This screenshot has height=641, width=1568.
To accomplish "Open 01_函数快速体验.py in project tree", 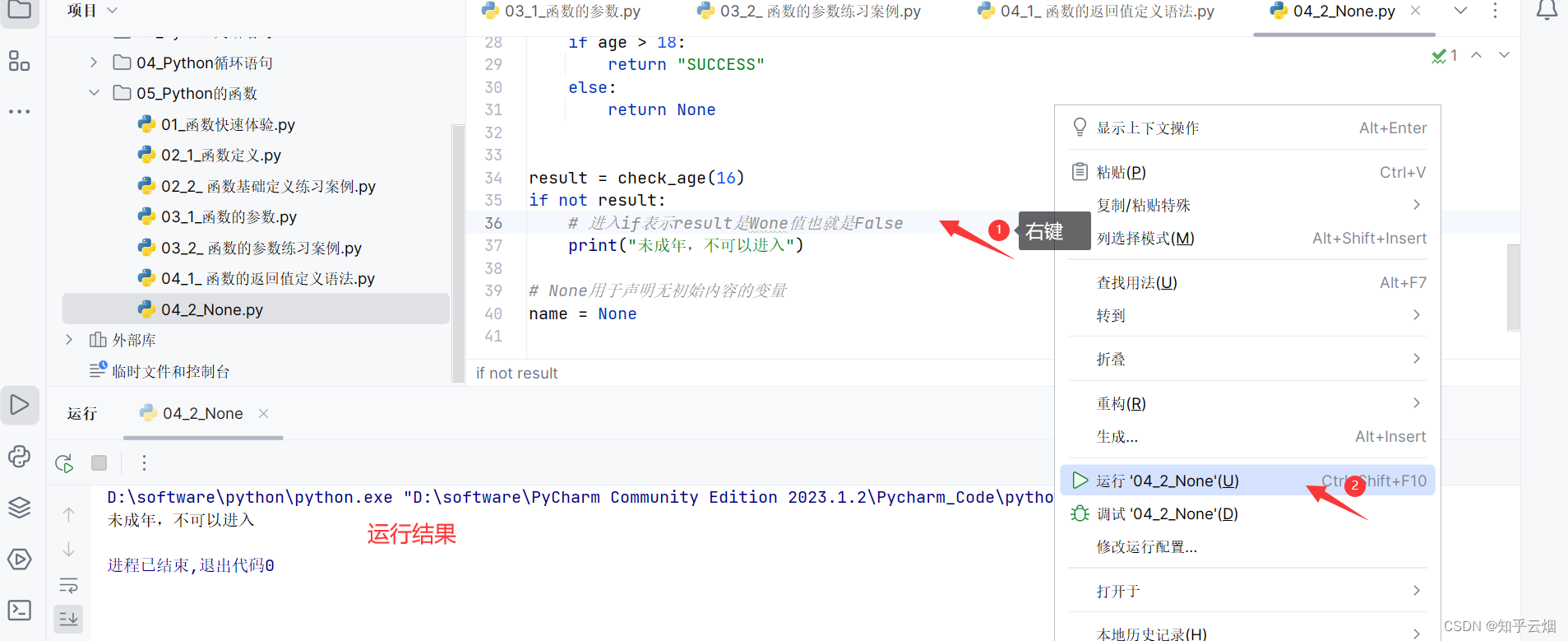I will point(228,124).
